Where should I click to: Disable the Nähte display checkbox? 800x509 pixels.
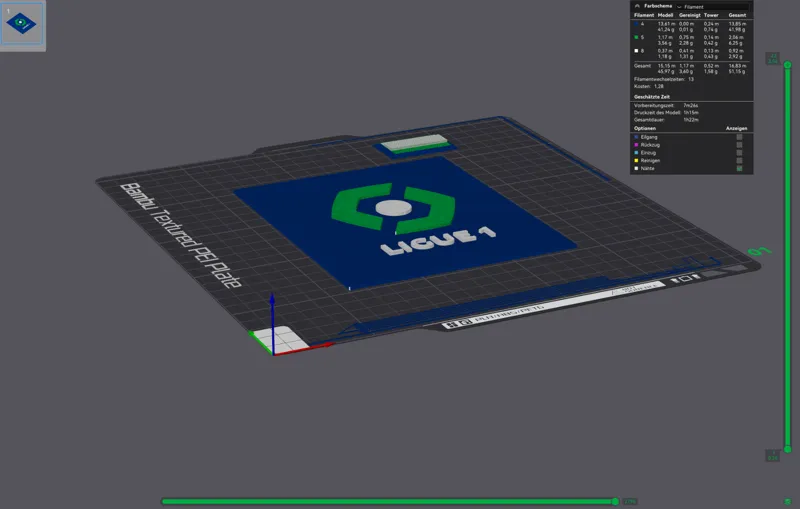[739, 168]
